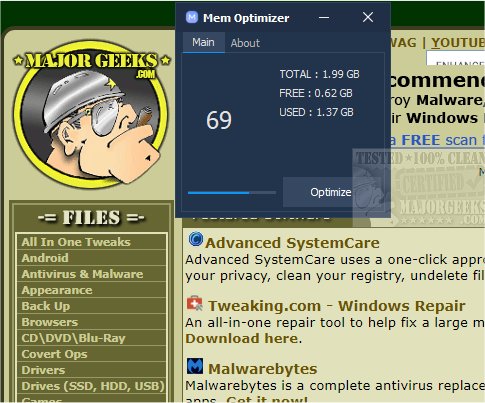This screenshot has width=485, height=403.
Task: Click the TOTAL : 1.99 GB text
Action: [319, 74]
